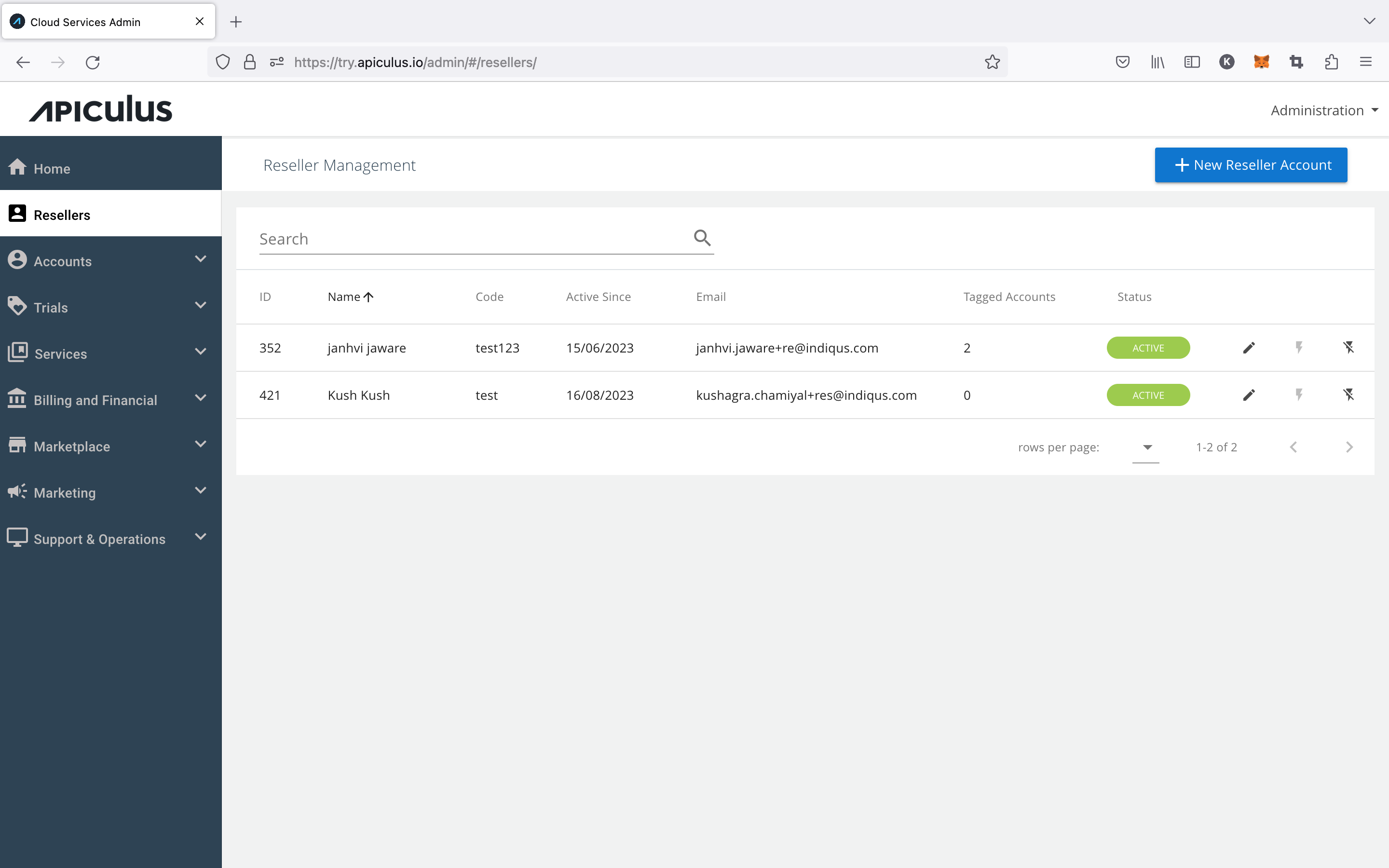Open the rows per page dropdown
The image size is (1389, 868).
click(1146, 447)
